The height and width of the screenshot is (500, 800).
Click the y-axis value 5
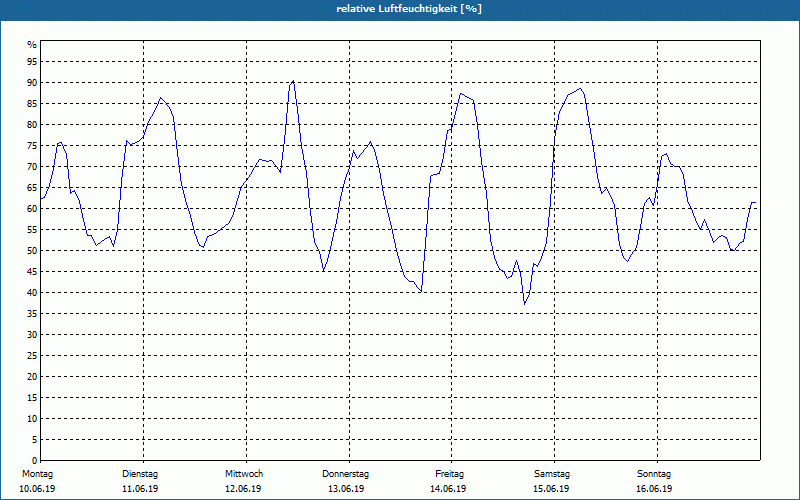coord(35,440)
